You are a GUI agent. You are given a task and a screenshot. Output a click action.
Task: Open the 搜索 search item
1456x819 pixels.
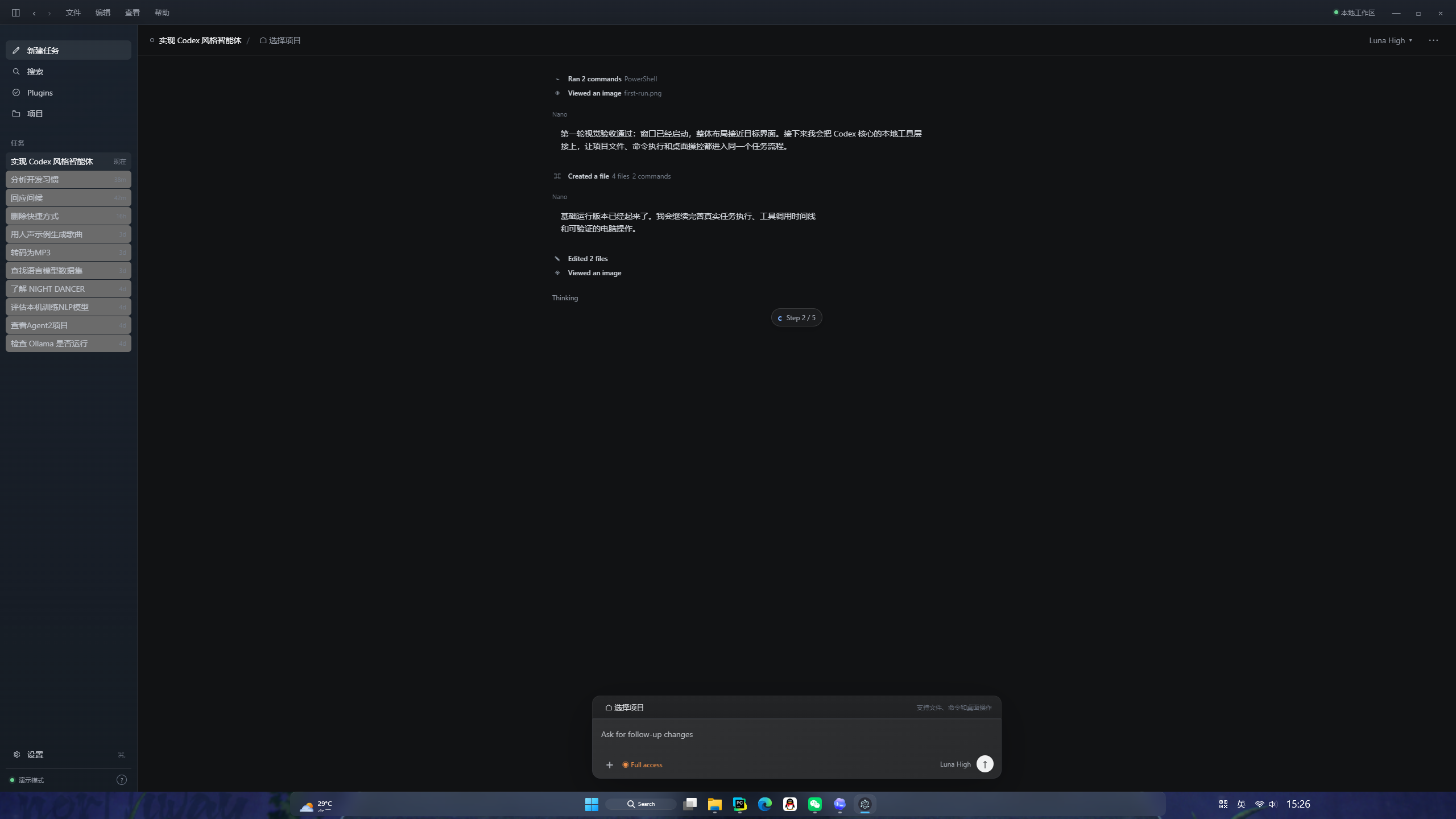click(68, 71)
